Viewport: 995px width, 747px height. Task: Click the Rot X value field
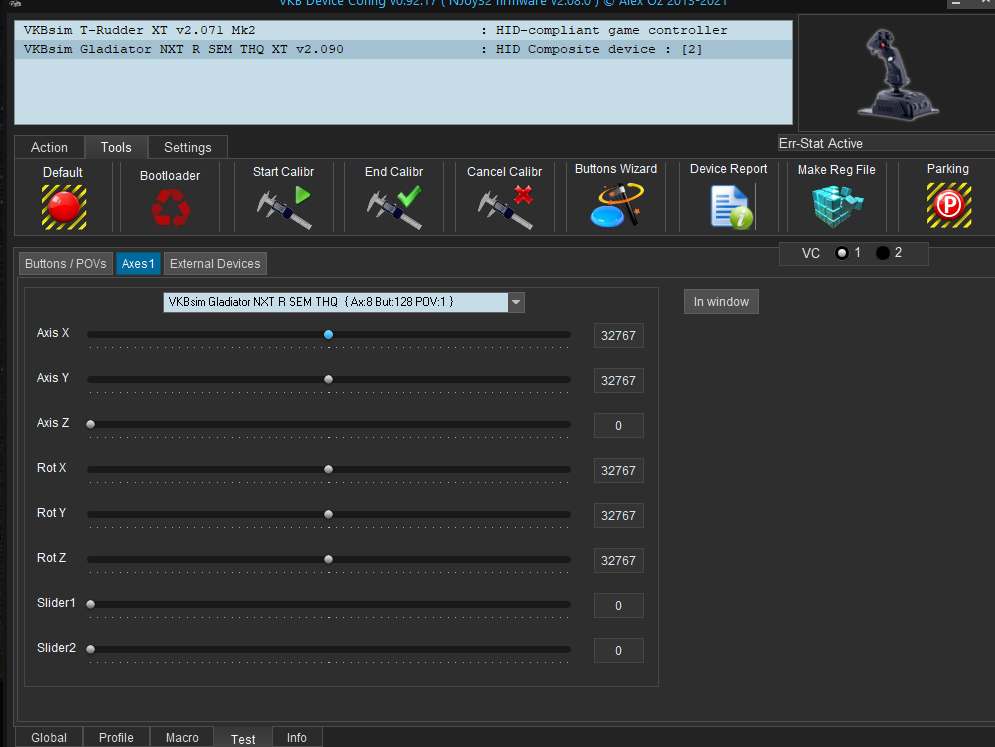(619, 471)
